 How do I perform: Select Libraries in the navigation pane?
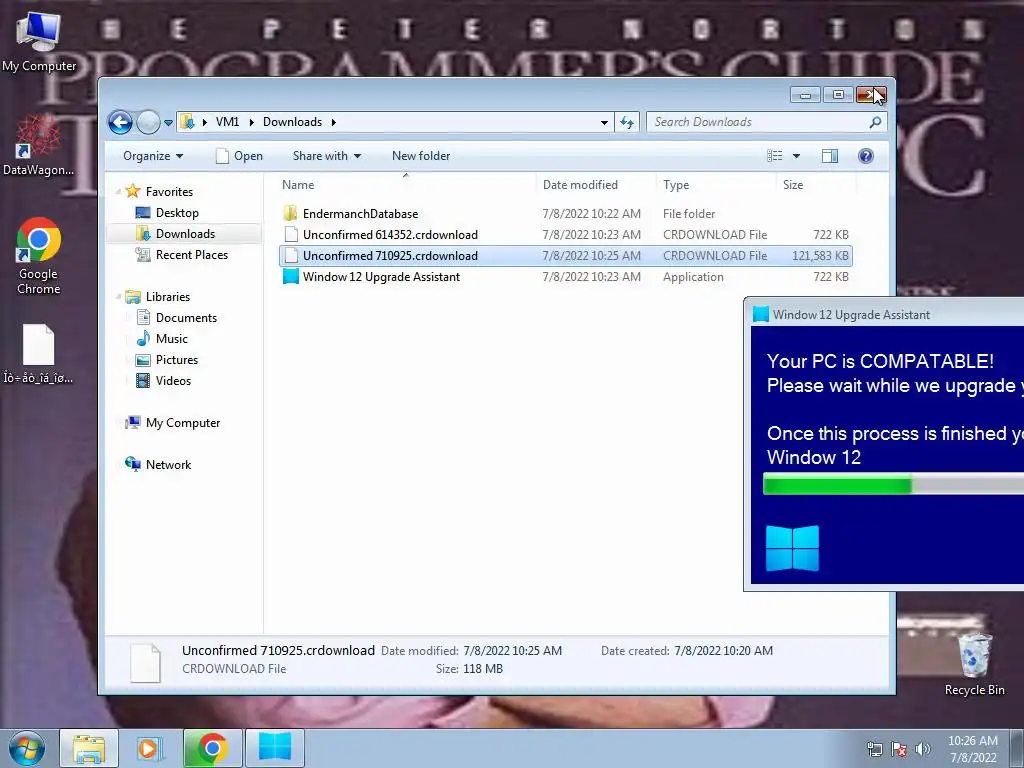(168, 296)
